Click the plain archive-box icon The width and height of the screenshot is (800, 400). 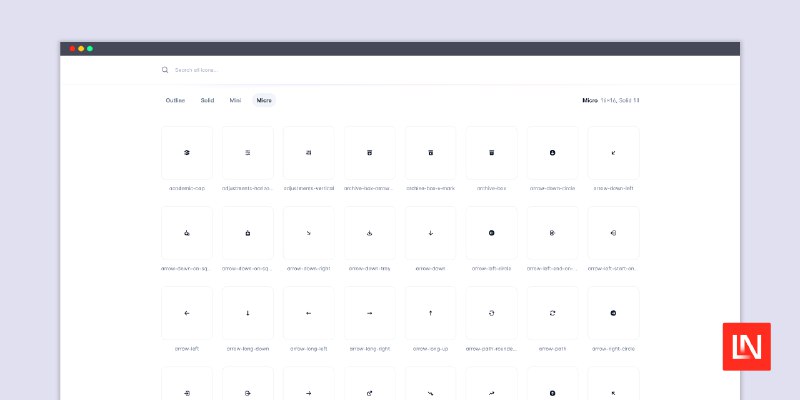pyautogui.click(x=491, y=153)
